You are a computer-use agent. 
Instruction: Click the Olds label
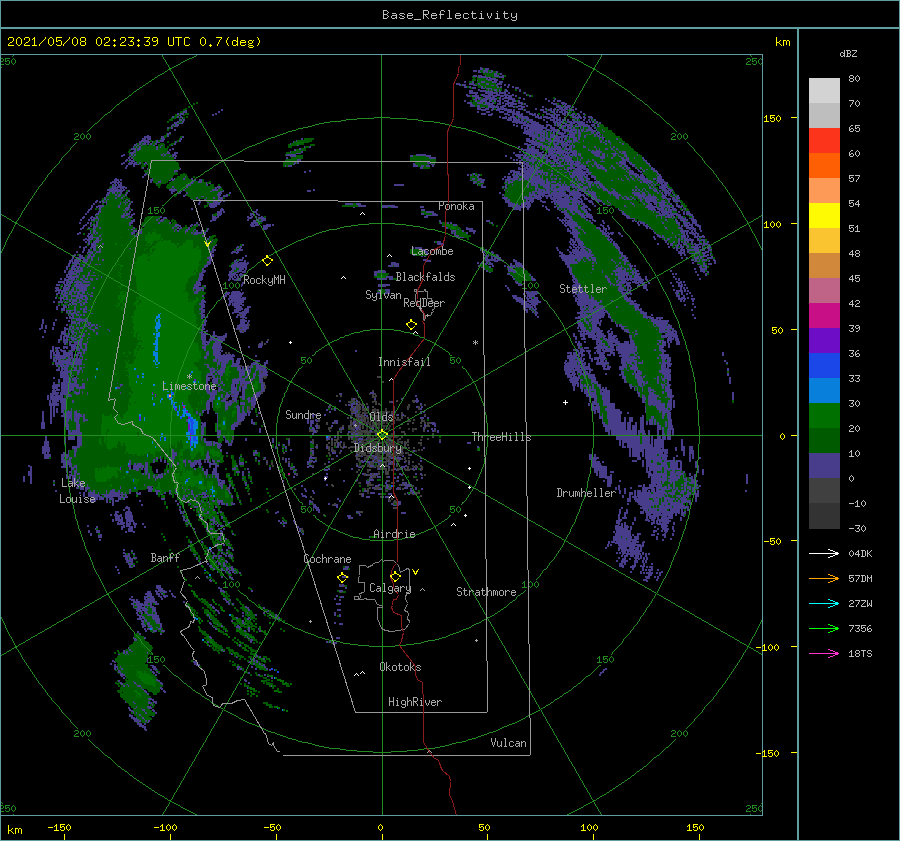[x=381, y=417]
